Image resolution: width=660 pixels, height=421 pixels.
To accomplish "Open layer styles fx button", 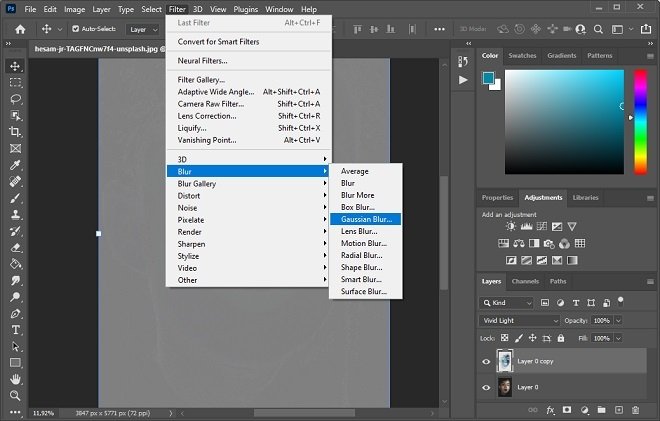I will (550, 410).
